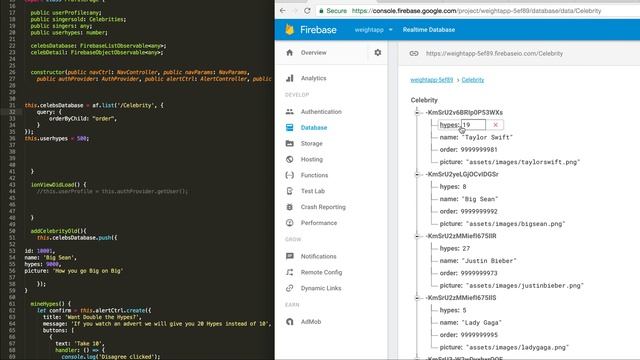The width and height of the screenshot is (640, 360).
Task: Collapse the -KmSrU2v6BRIp0PS3WXs node
Action: pyautogui.click(x=417, y=113)
